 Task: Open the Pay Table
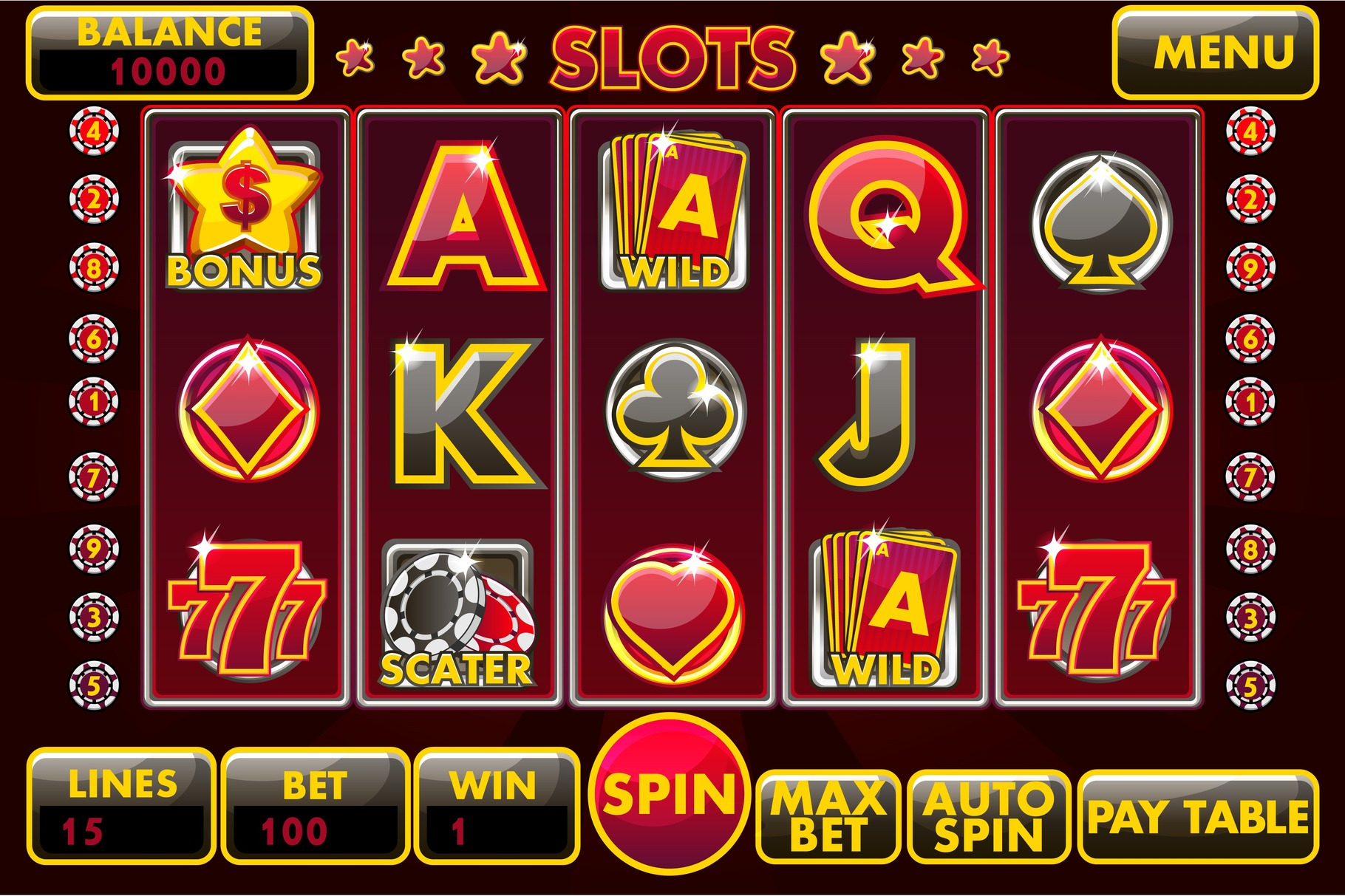pyautogui.click(x=1199, y=816)
